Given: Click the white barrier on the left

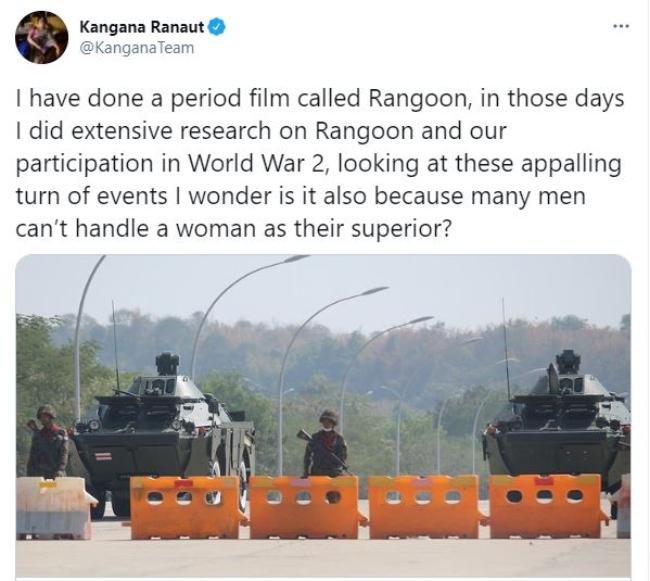Looking at the screenshot, I should [54, 508].
